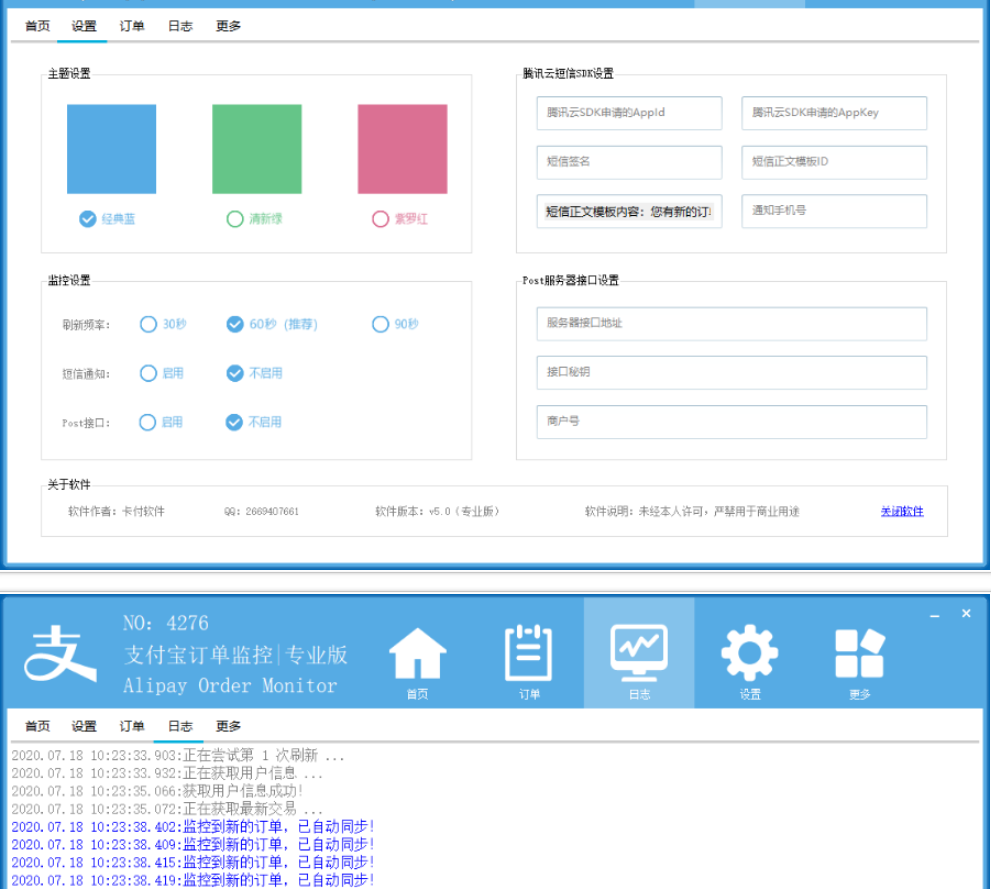The width and height of the screenshot is (991, 889).
Task: Select 紫罗红 theme radio button
Action: (x=400, y=219)
